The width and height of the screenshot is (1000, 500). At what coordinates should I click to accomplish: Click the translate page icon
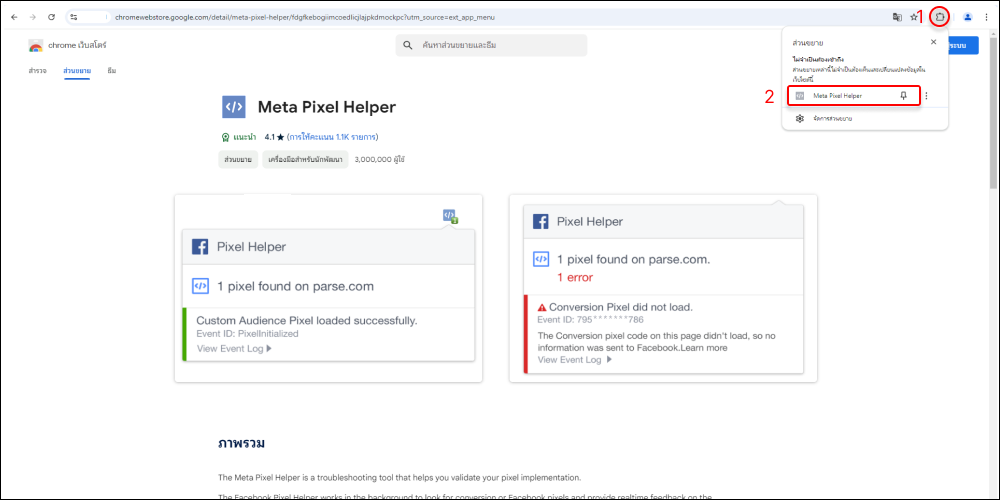pyautogui.click(x=897, y=17)
